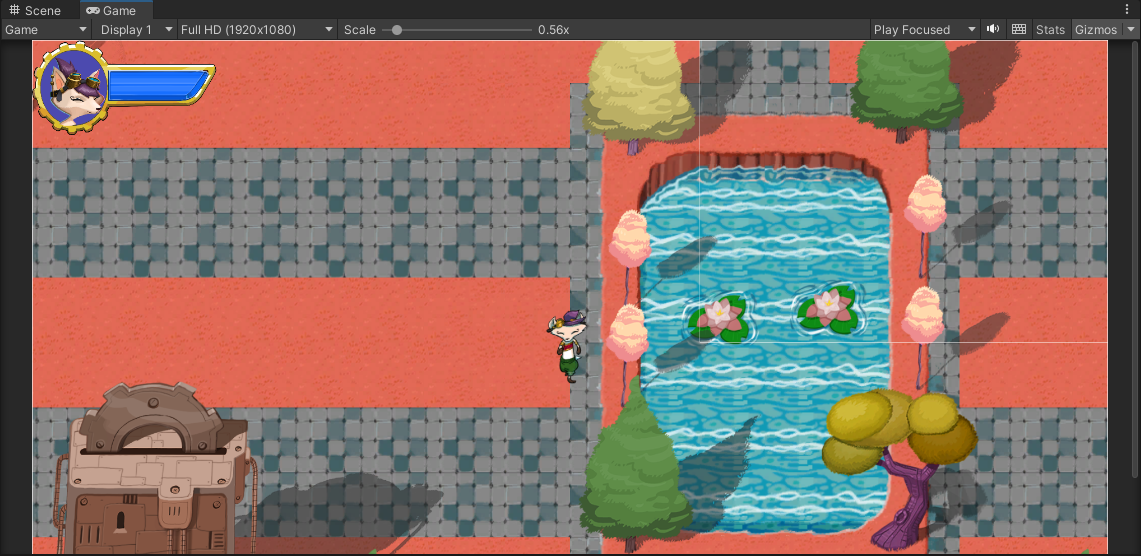The width and height of the screenshot is (1141, 556).
Task: Click the blue health bar
Action: 158,84
